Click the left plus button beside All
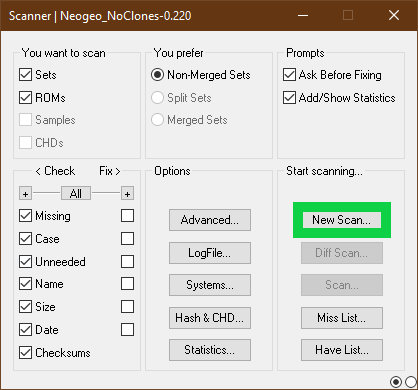The height and width of the screenshot is (390, 418). pos(26,194)
